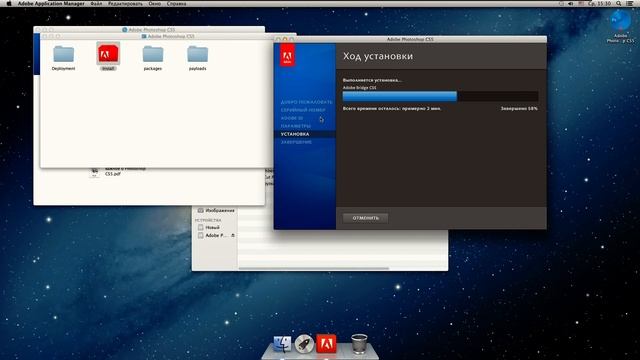Image resolution: width=640 pixels, height=360 pixels.
Task: Open Spotlight search in the menu bar
Action: [x=619, y=4]
